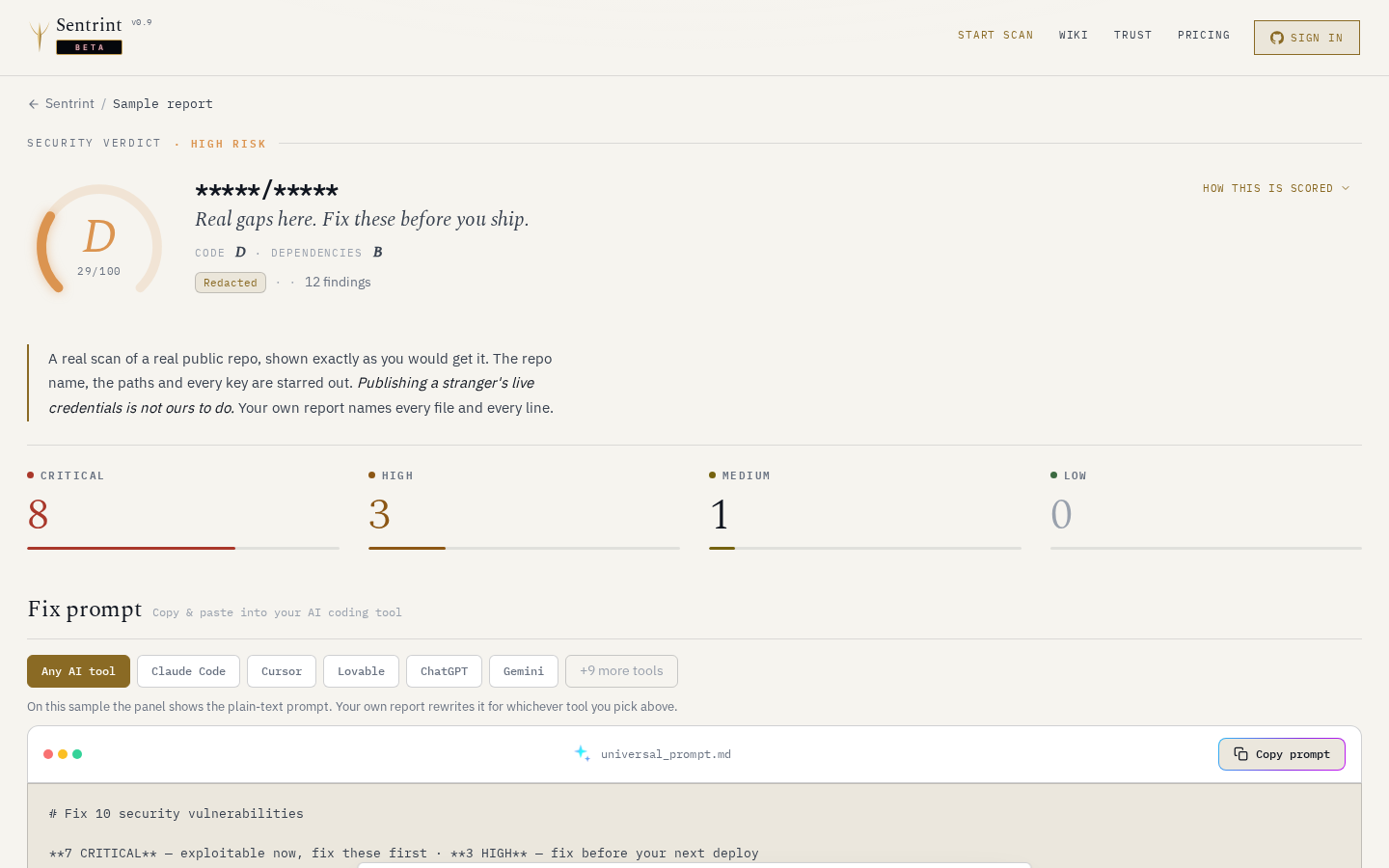Switch to the Claude Code tab
The width and height of the screenshot is (1389, 868).
pos(188,671)
